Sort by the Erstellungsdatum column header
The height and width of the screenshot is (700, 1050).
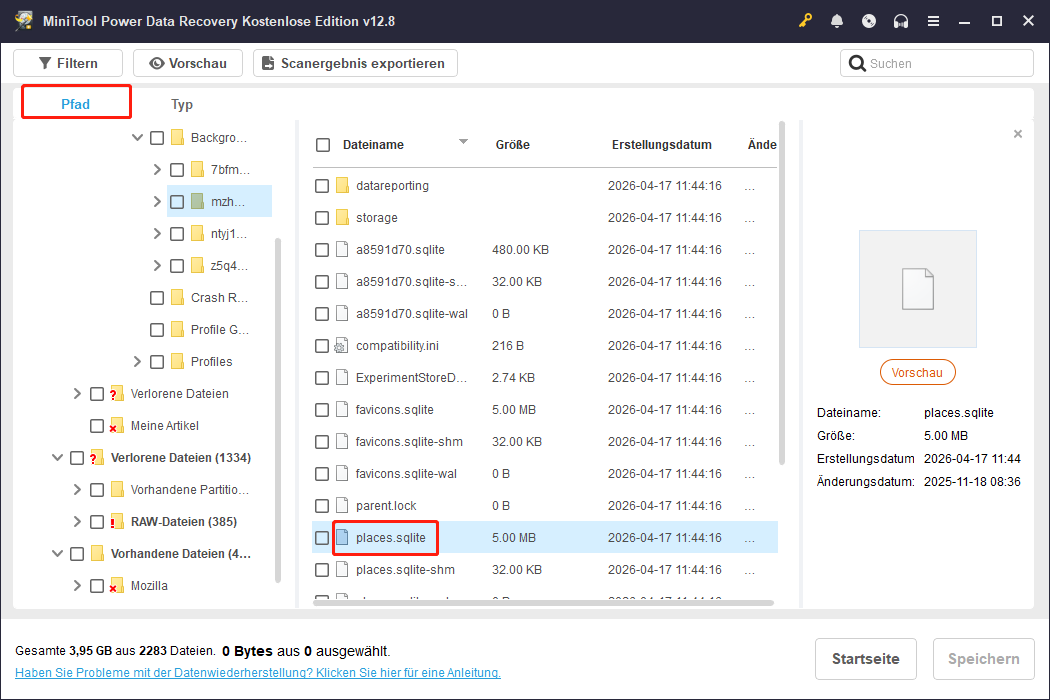(x=662, y=145)
